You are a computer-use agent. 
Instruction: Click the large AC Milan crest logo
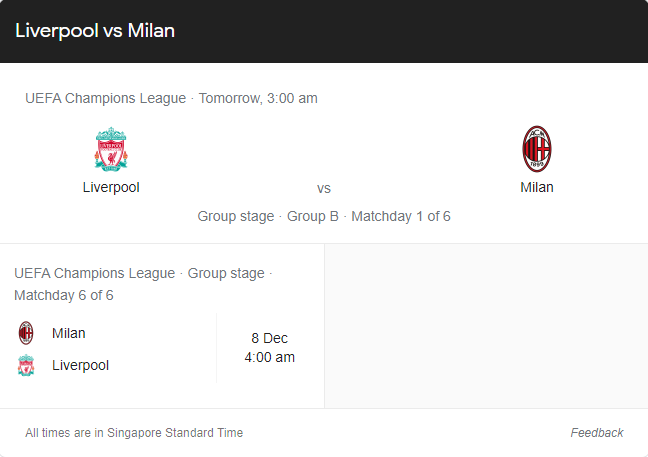tap(537, 149)
